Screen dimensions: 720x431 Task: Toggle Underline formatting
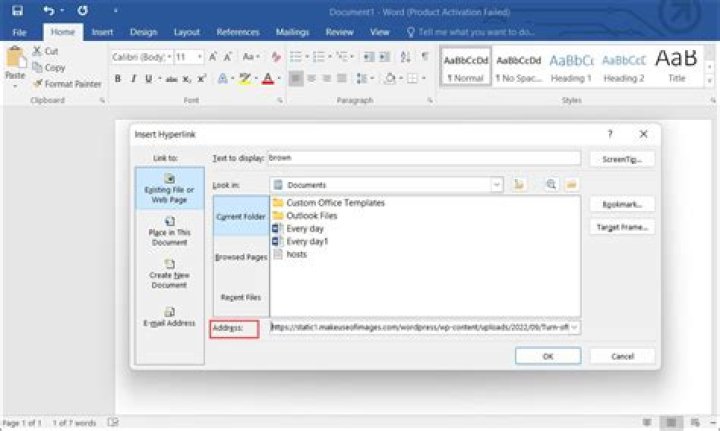(x=148, y=79)
